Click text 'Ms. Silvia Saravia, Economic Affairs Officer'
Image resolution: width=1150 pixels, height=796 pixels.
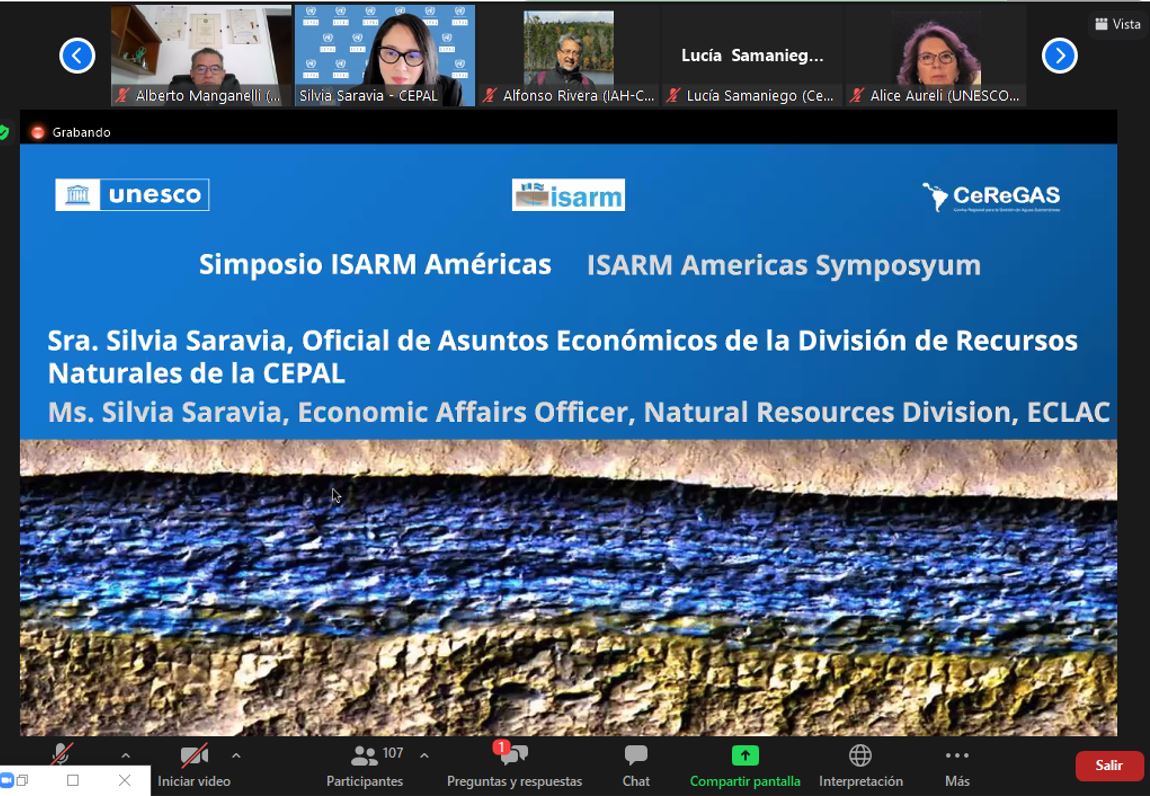click(340, 412)
